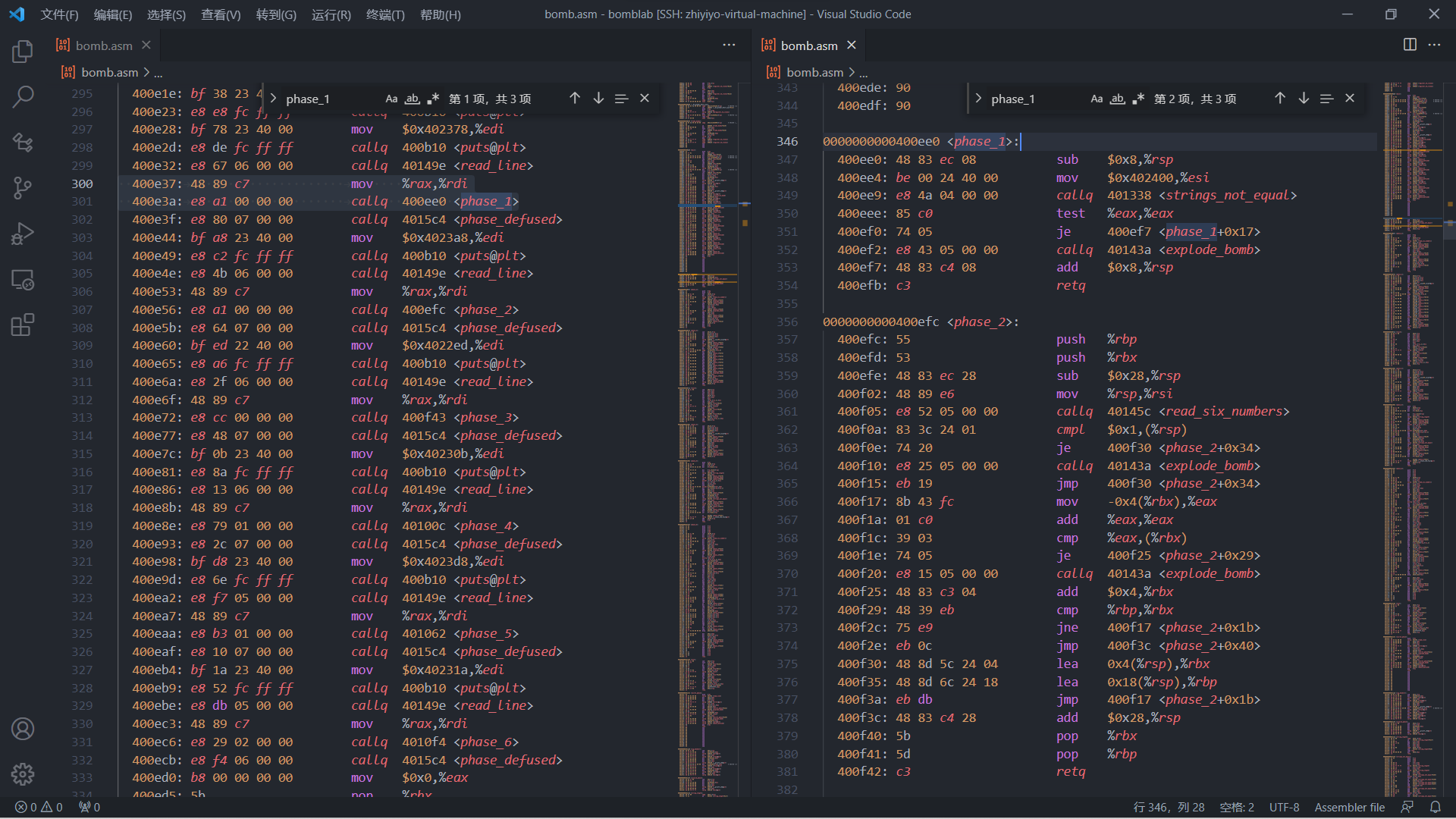Open the Source Control view
This screenshot has width=1456, height=819.
pyautogui.click(x=23, y=187)
